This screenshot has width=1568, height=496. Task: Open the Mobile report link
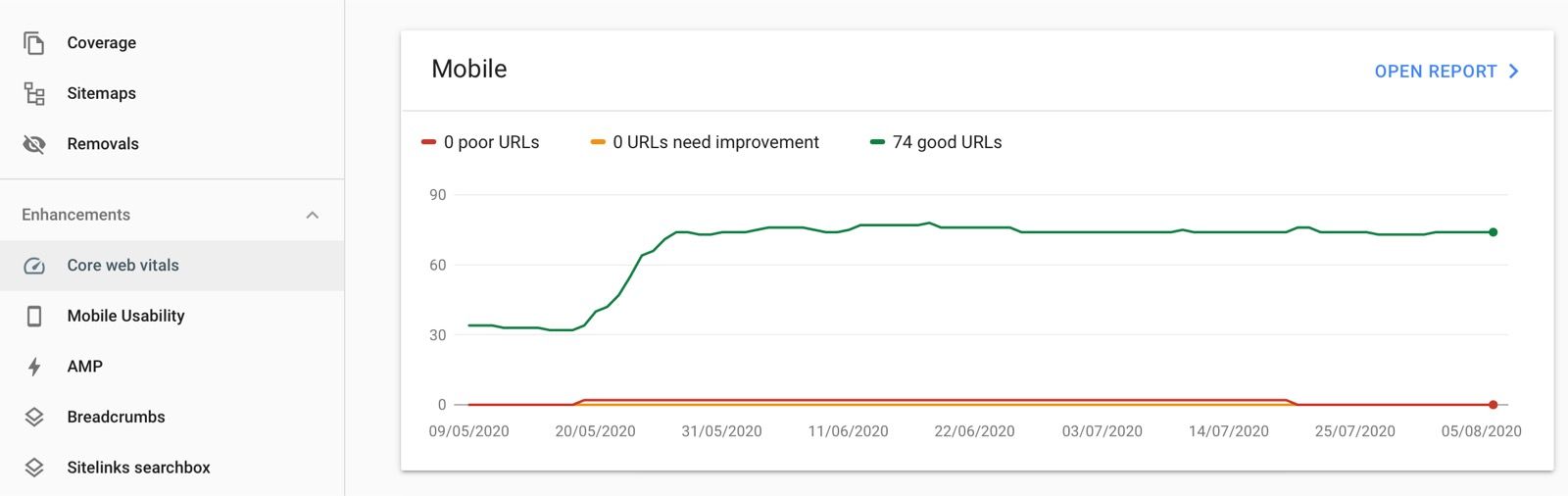[x=1435, y=72]
